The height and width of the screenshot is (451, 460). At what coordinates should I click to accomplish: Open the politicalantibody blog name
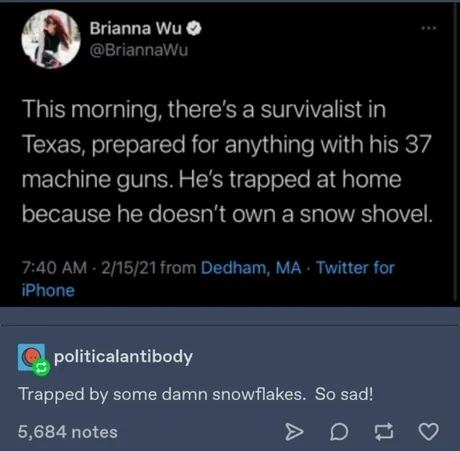pyautogui.click(x=123, y=357)
